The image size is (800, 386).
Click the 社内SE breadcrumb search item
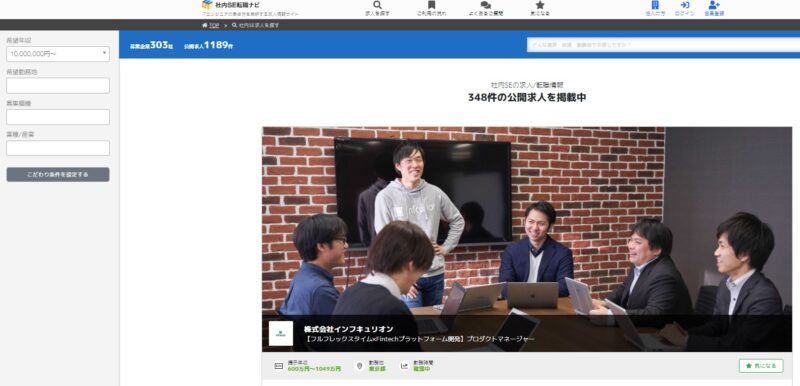[x=256, y=25]
